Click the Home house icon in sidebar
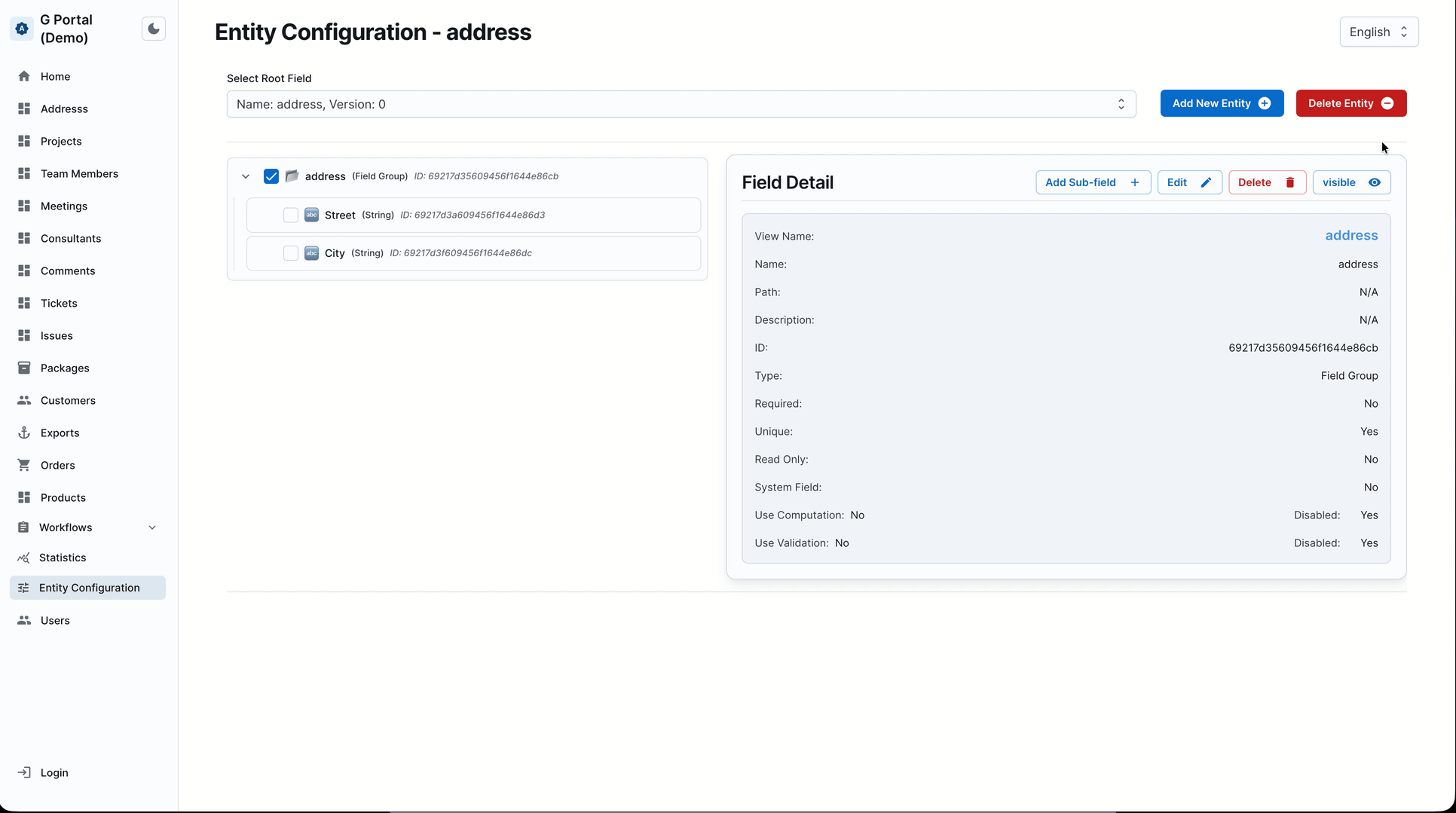 coord(24,76)
